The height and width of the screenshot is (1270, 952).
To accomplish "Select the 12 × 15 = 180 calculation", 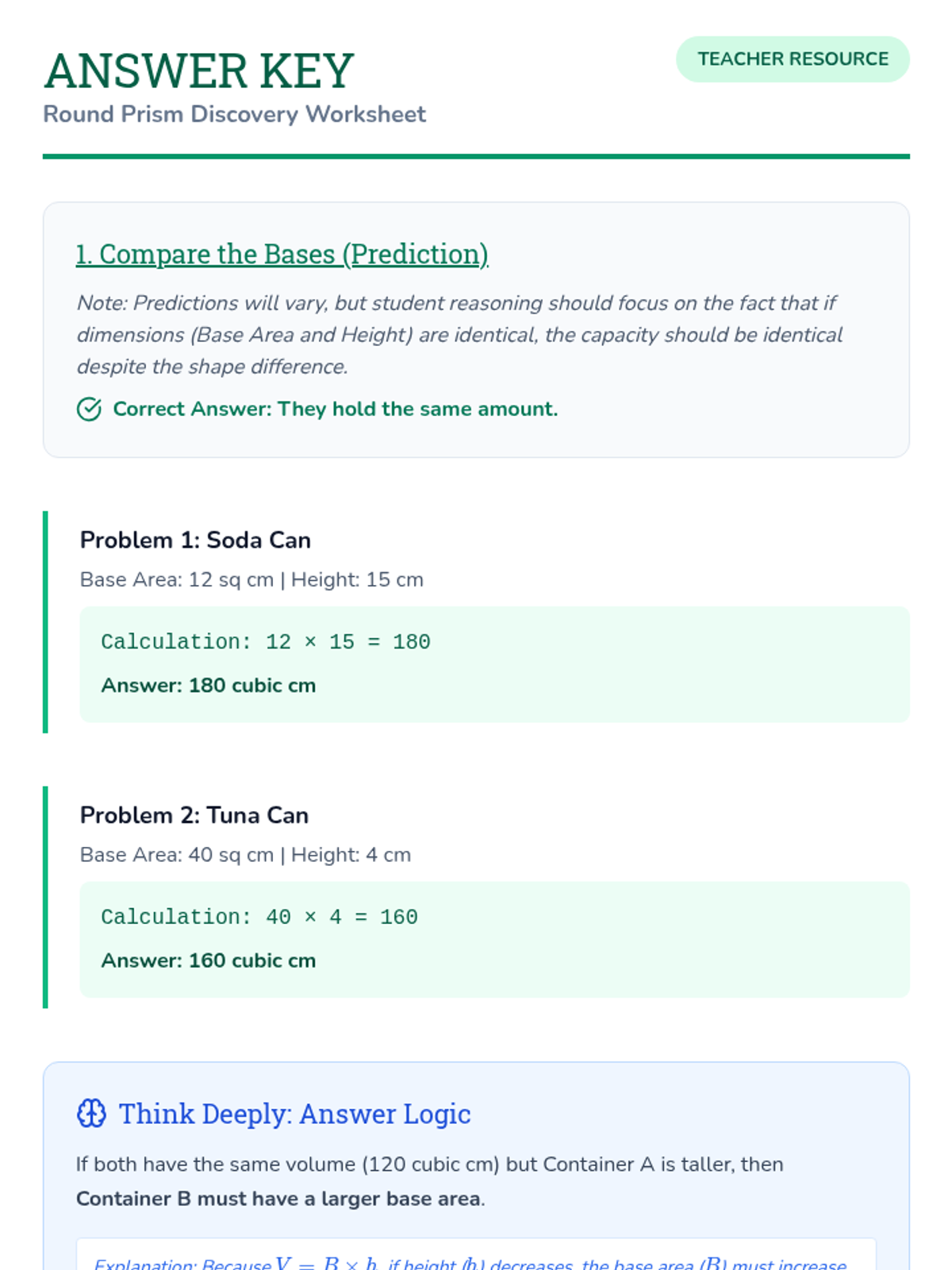I will [x=265, y=641].
